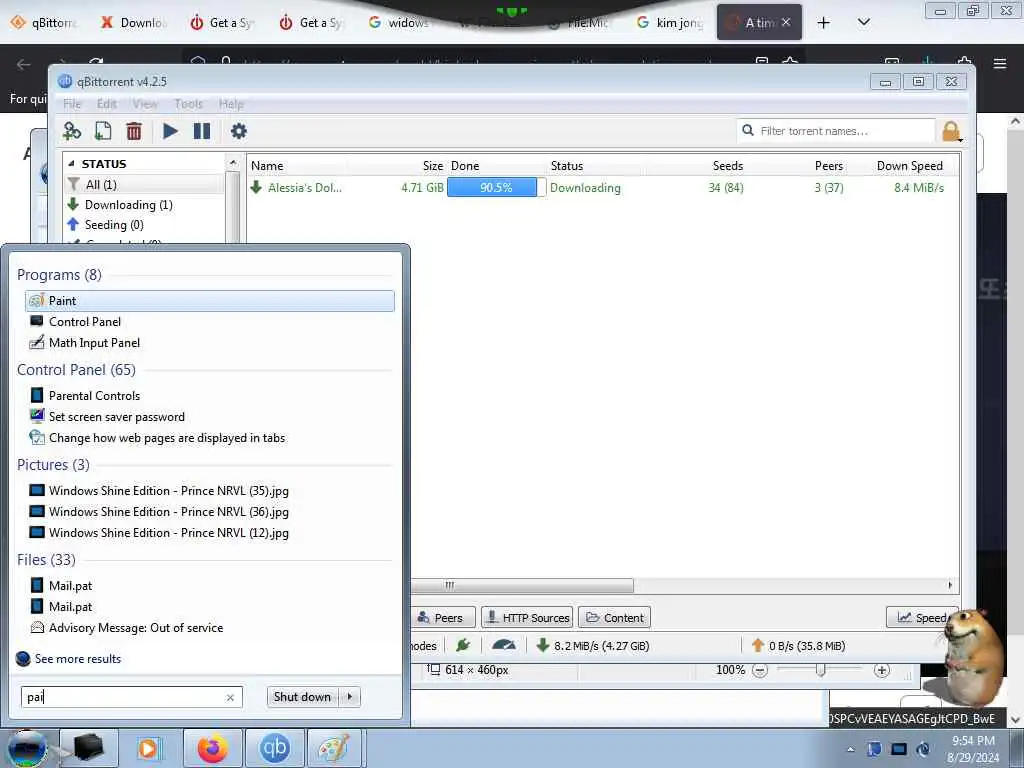Viewport: 1024px width, 768px height.
Task: Click Programs (8) group header
Action: (59, 275)
